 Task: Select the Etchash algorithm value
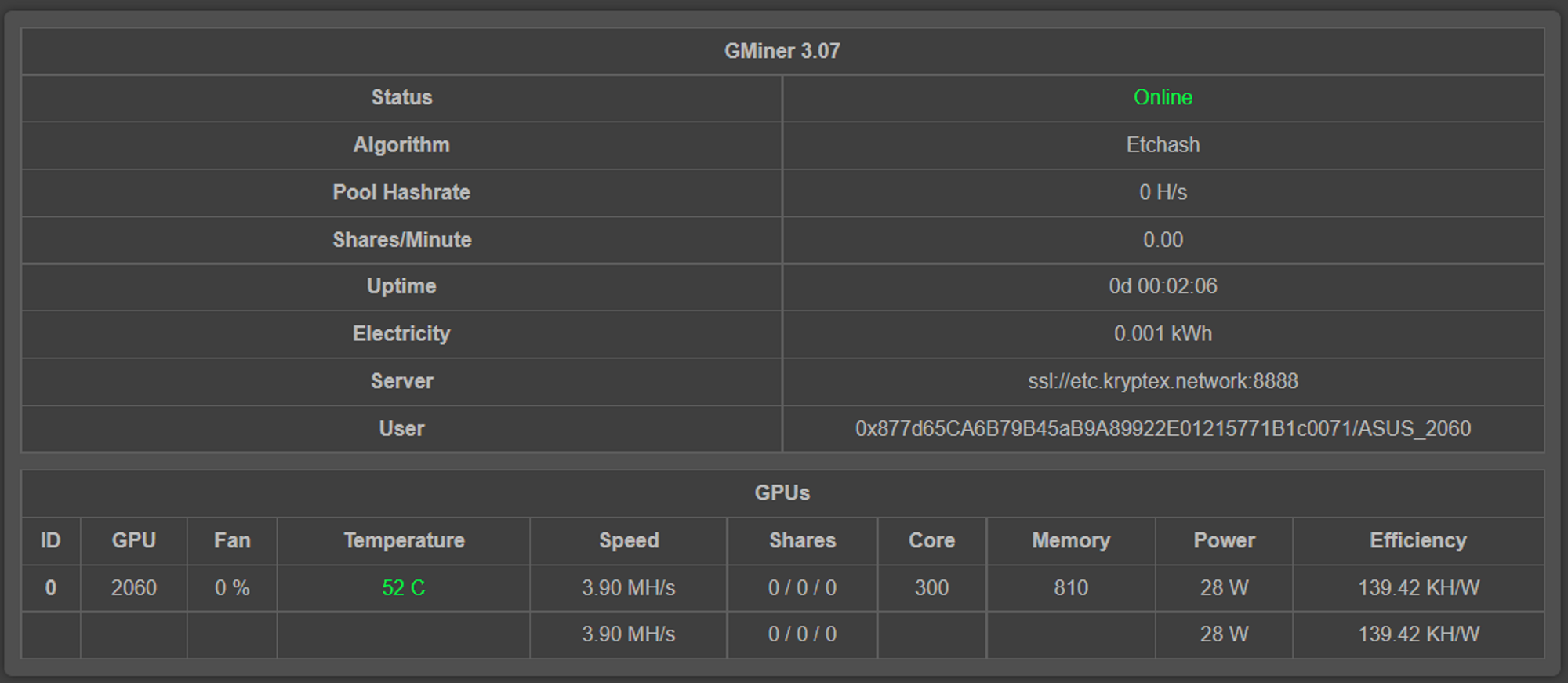(1163, 145)
